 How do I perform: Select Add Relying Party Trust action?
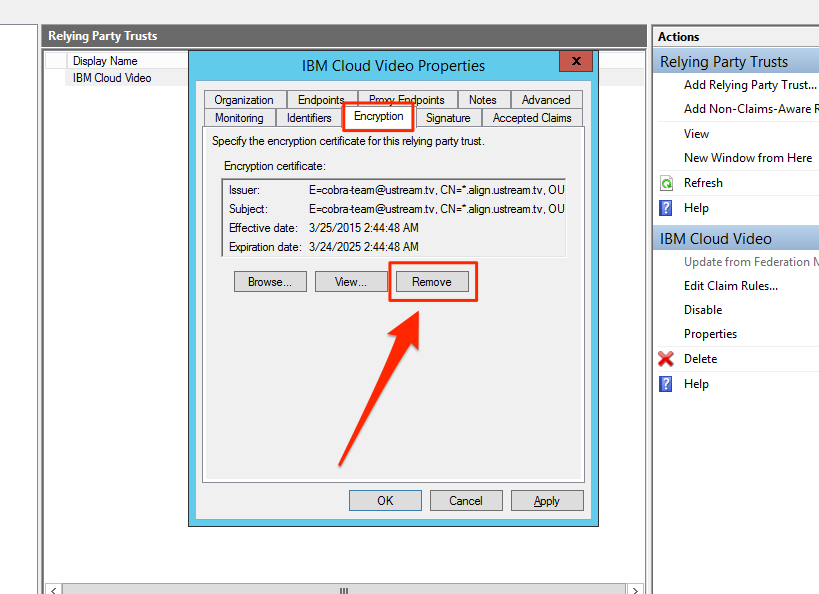(750, 85)
